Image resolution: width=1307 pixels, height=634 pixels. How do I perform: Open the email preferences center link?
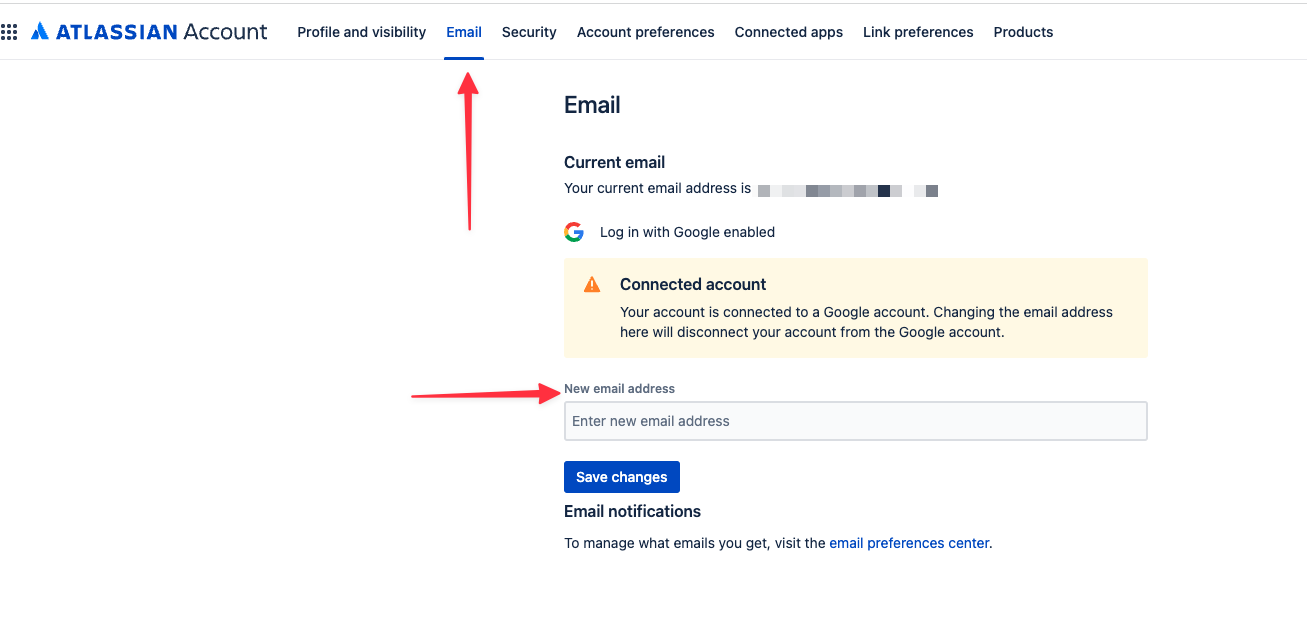tap(908, 542)
